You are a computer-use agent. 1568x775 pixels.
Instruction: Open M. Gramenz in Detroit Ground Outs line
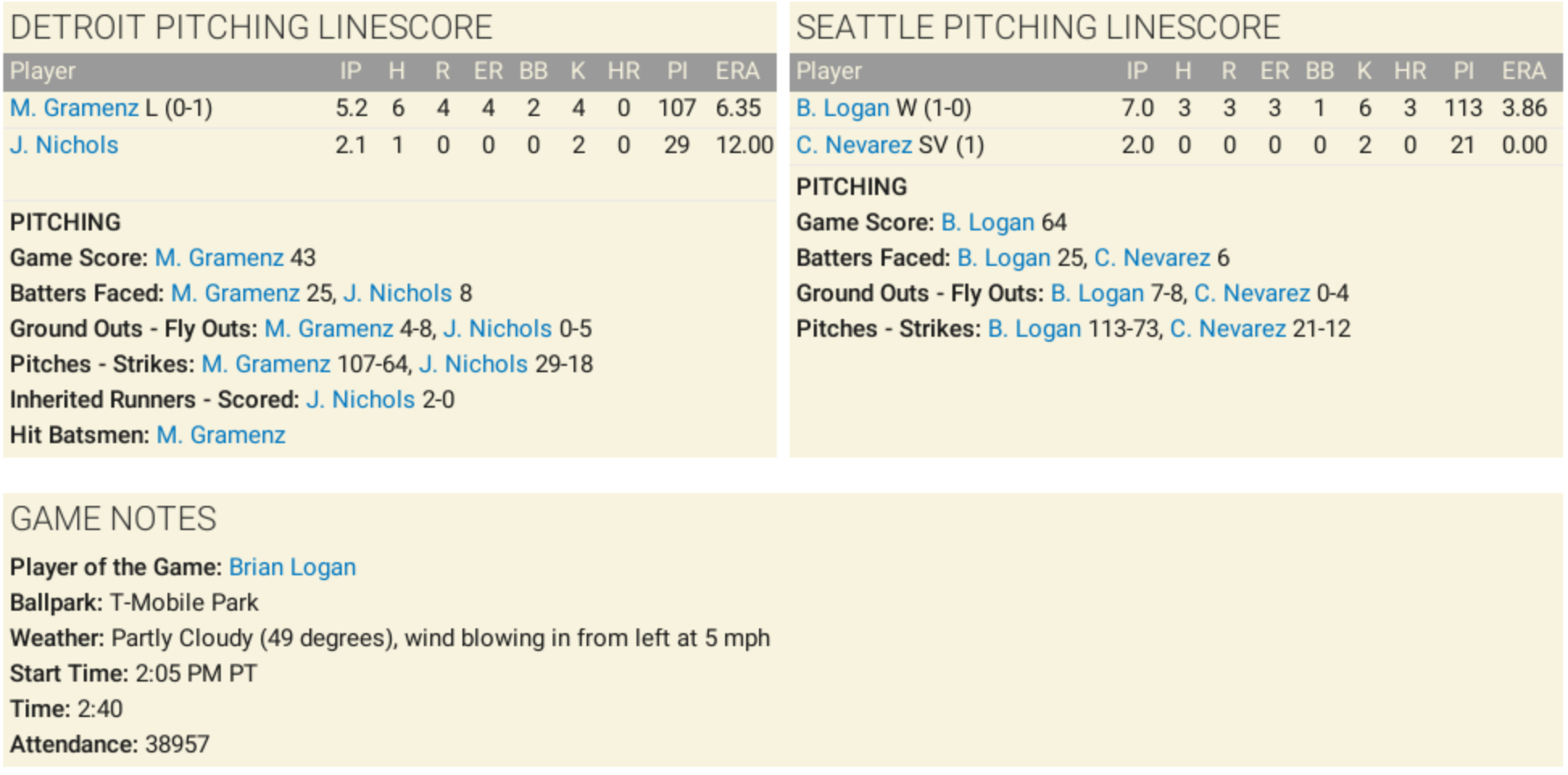coord(329,329)
